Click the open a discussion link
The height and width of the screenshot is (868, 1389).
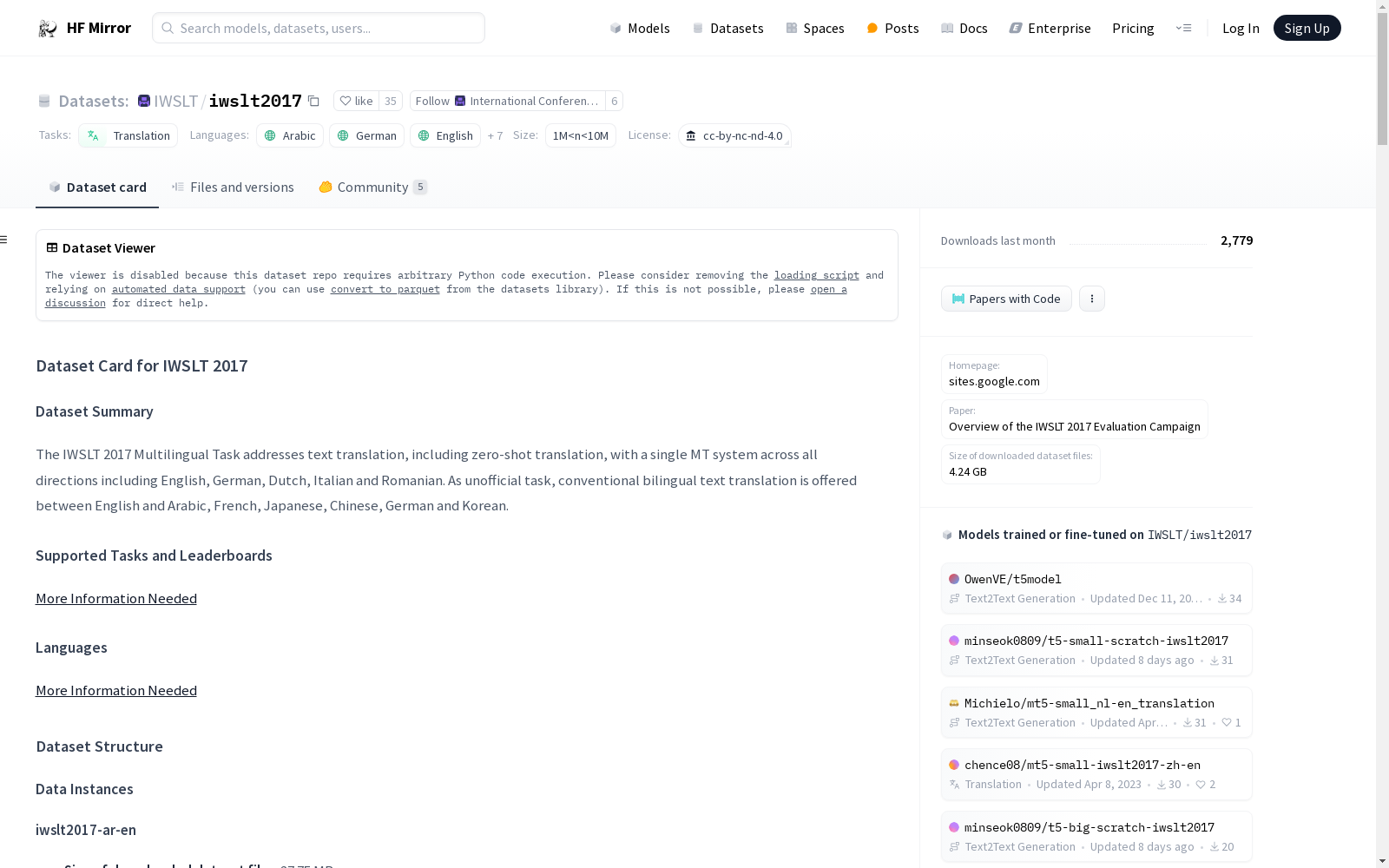tap(828, 289)
